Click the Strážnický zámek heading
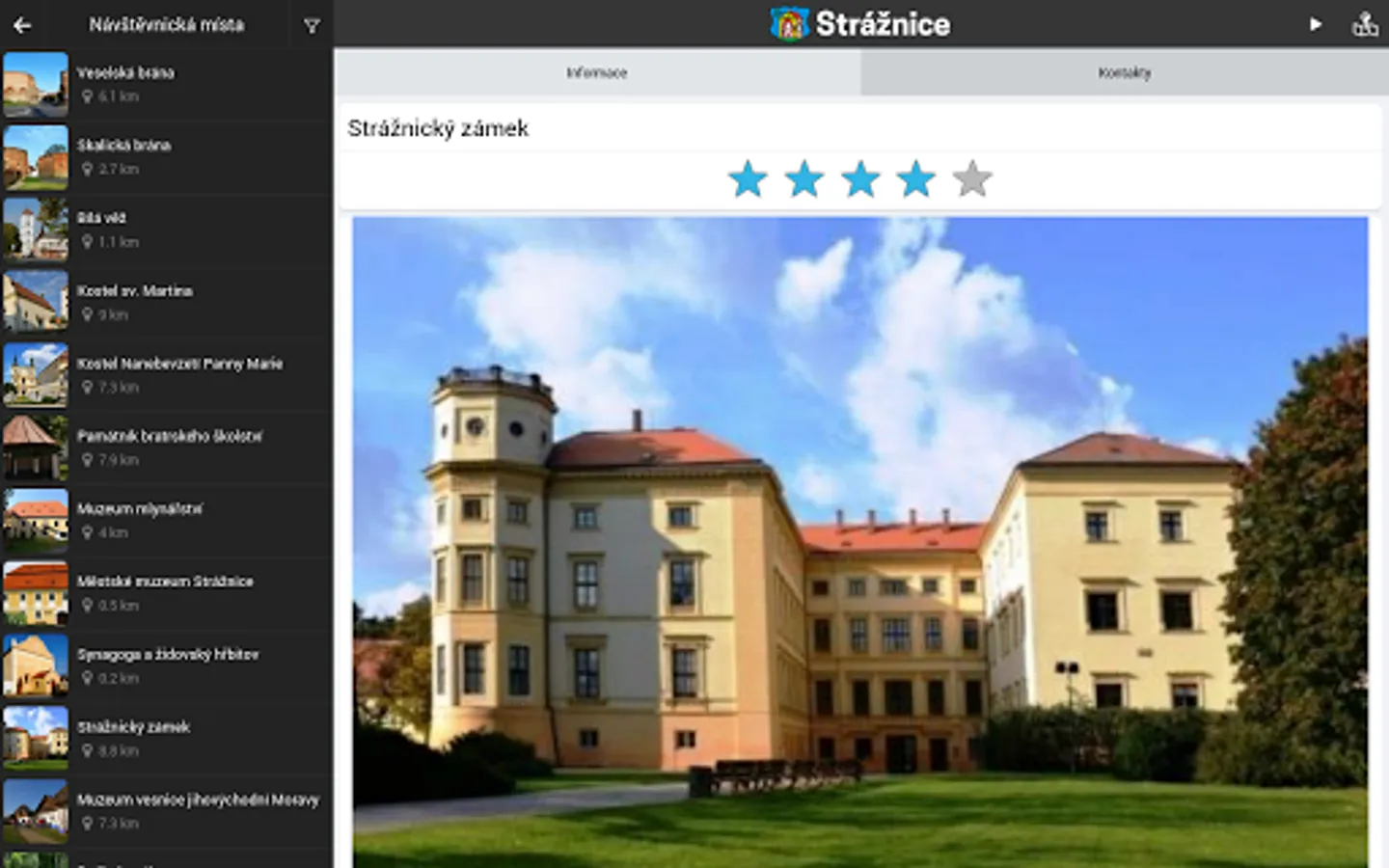 (x=438, y=128)
